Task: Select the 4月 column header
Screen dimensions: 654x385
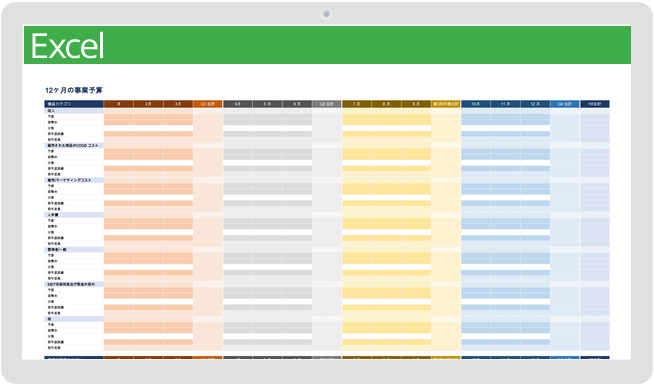Action: 238,104
